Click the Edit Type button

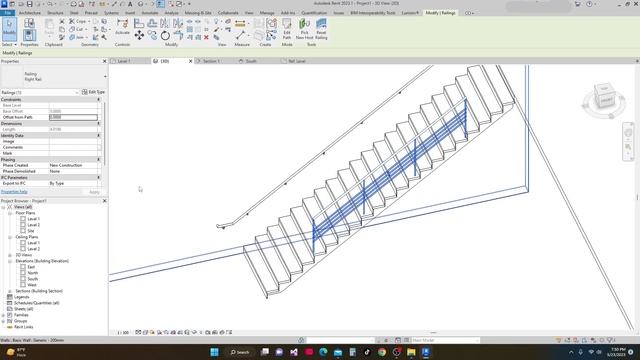coord(93,92)
